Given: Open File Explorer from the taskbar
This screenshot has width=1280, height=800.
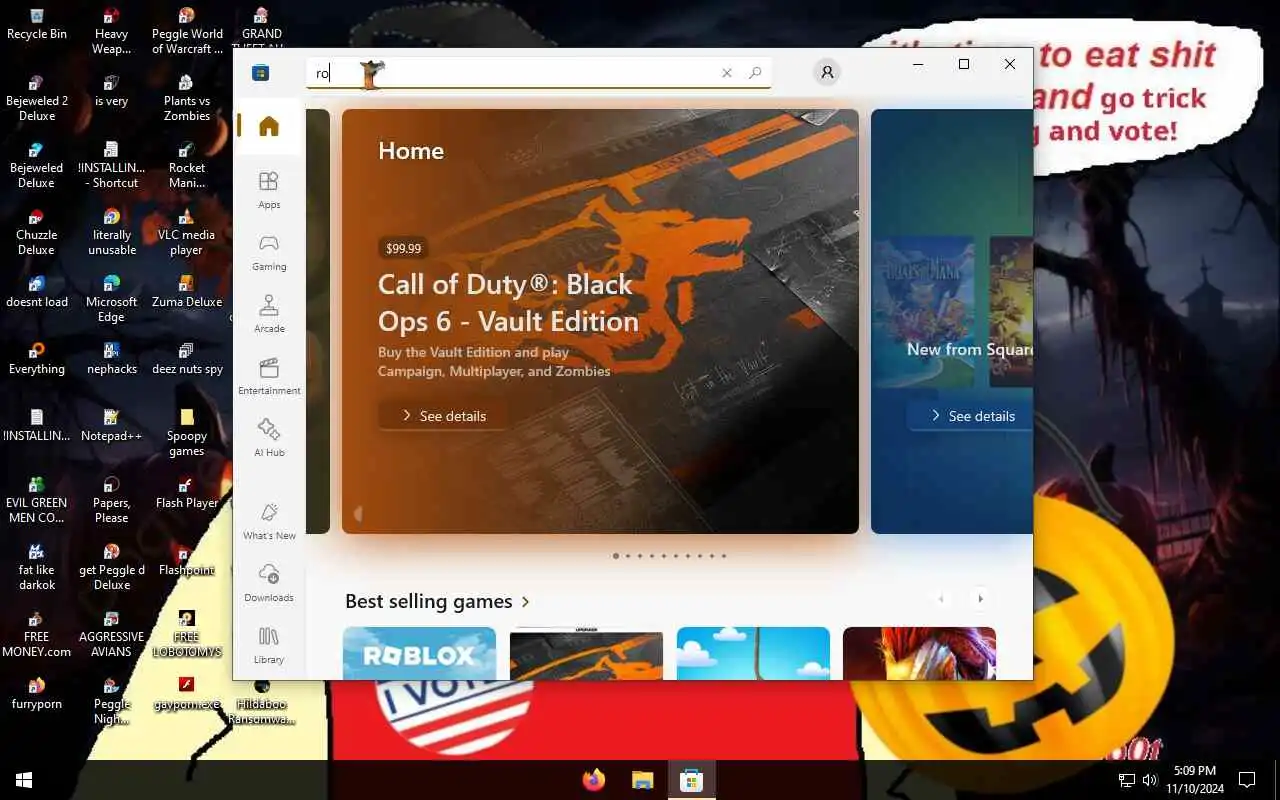Looking at the screenshot, I should [642, 780].
